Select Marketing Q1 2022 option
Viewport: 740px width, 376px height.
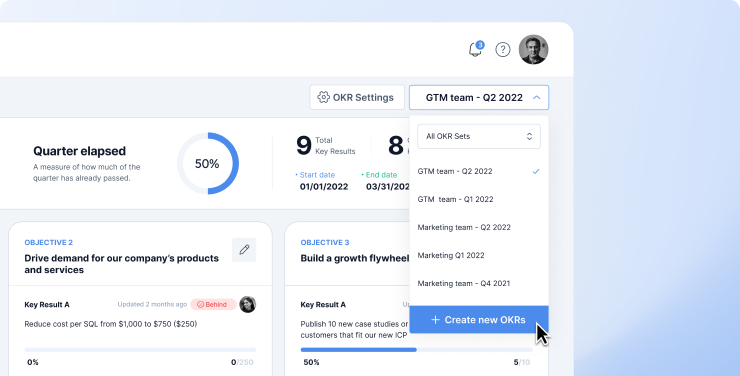479,255
